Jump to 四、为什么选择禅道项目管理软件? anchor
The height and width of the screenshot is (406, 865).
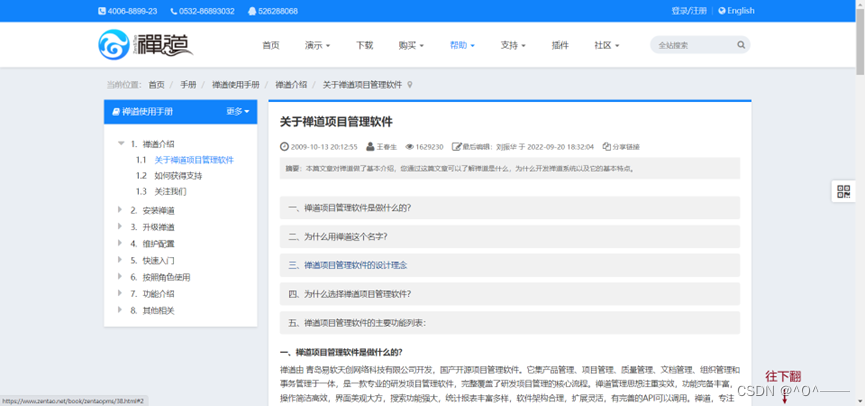(x=509, y=294)
